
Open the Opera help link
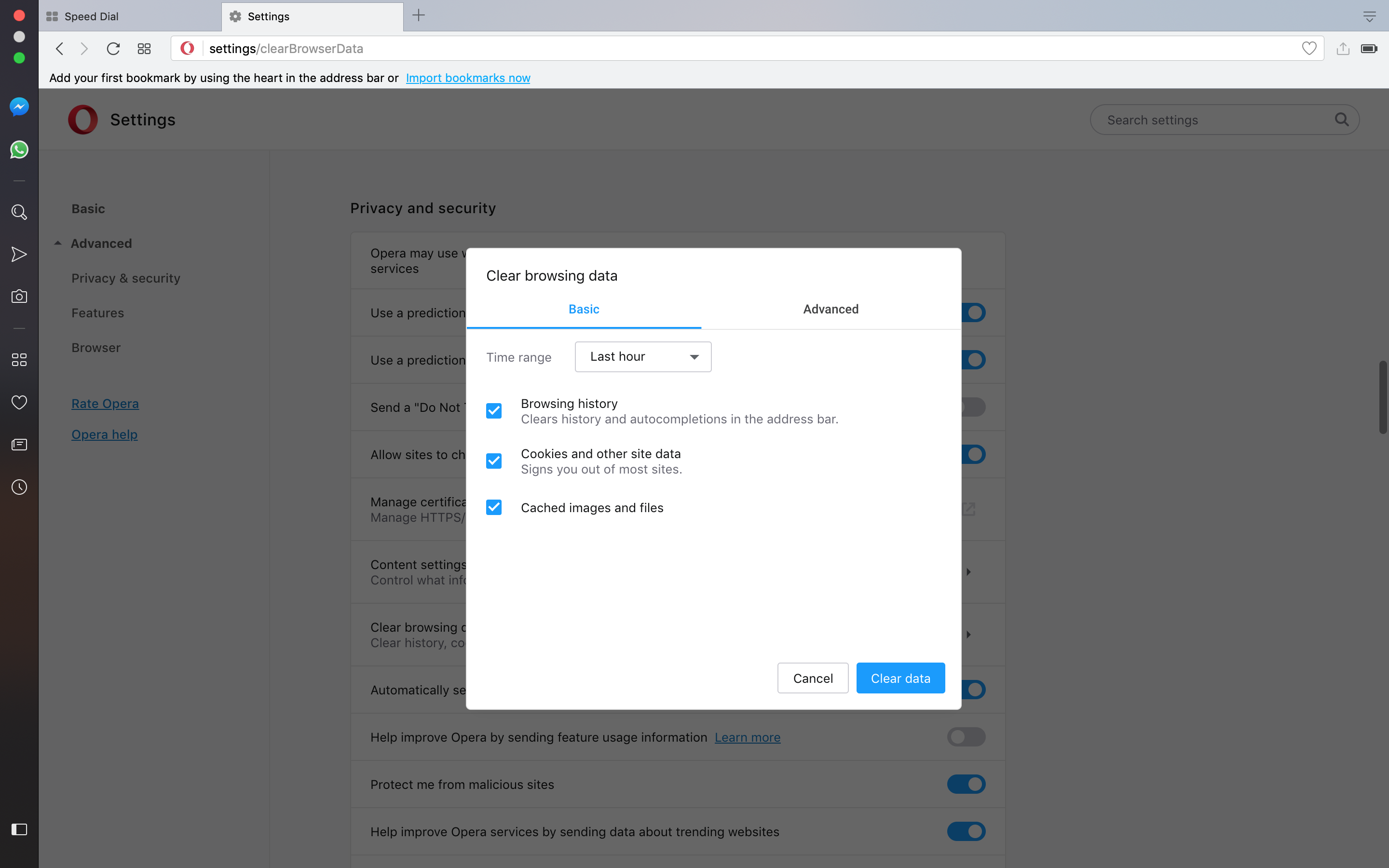click(x=105, y=434)
